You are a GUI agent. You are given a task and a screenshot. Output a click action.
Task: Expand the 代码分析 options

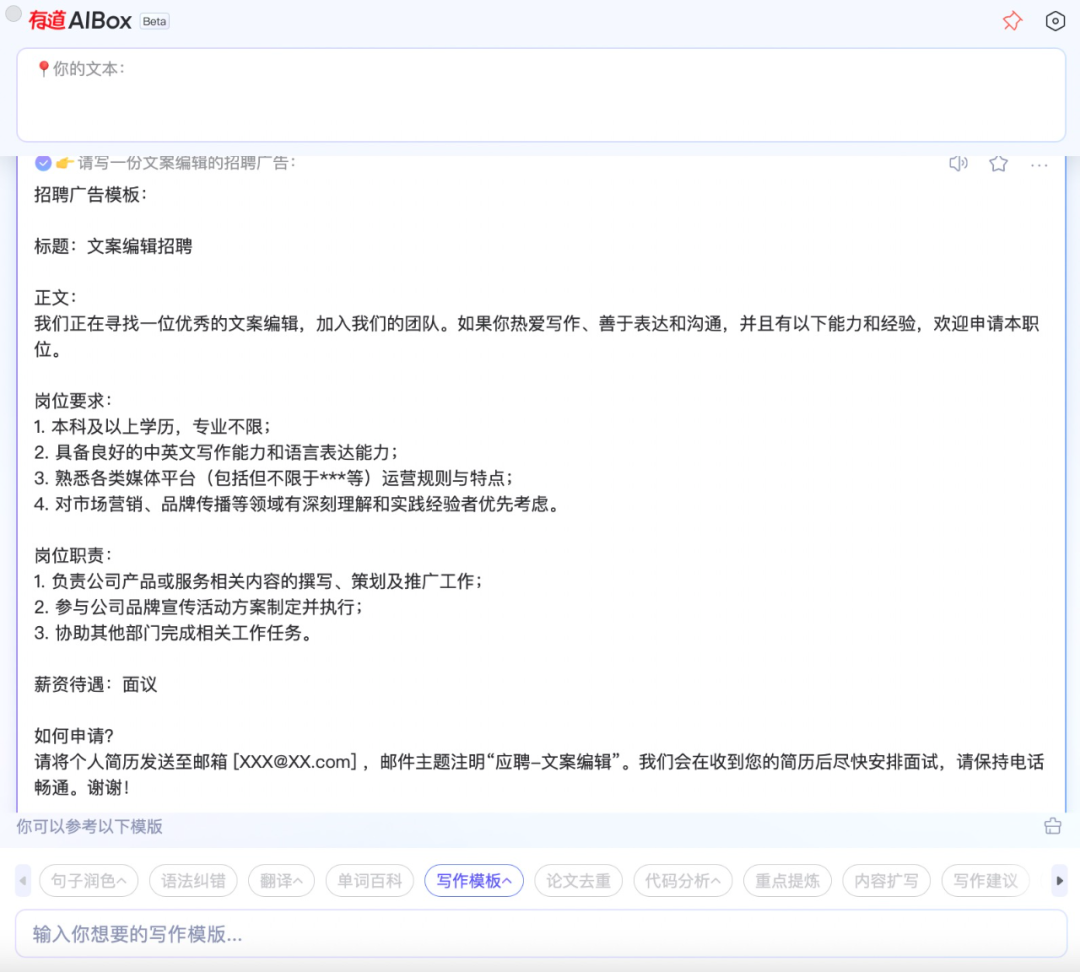(x=683, y=880)
